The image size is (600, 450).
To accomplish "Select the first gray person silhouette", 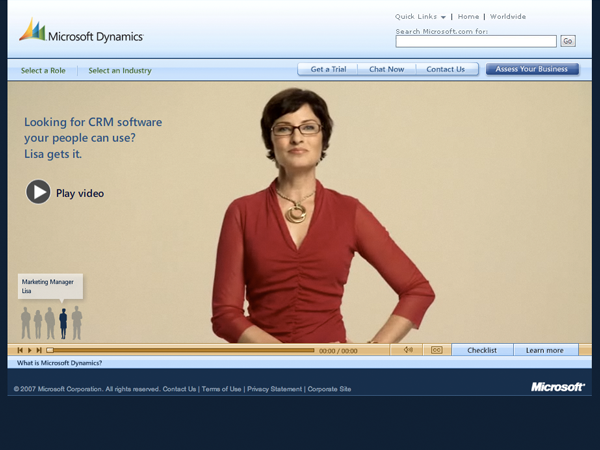I will [26, 323].
